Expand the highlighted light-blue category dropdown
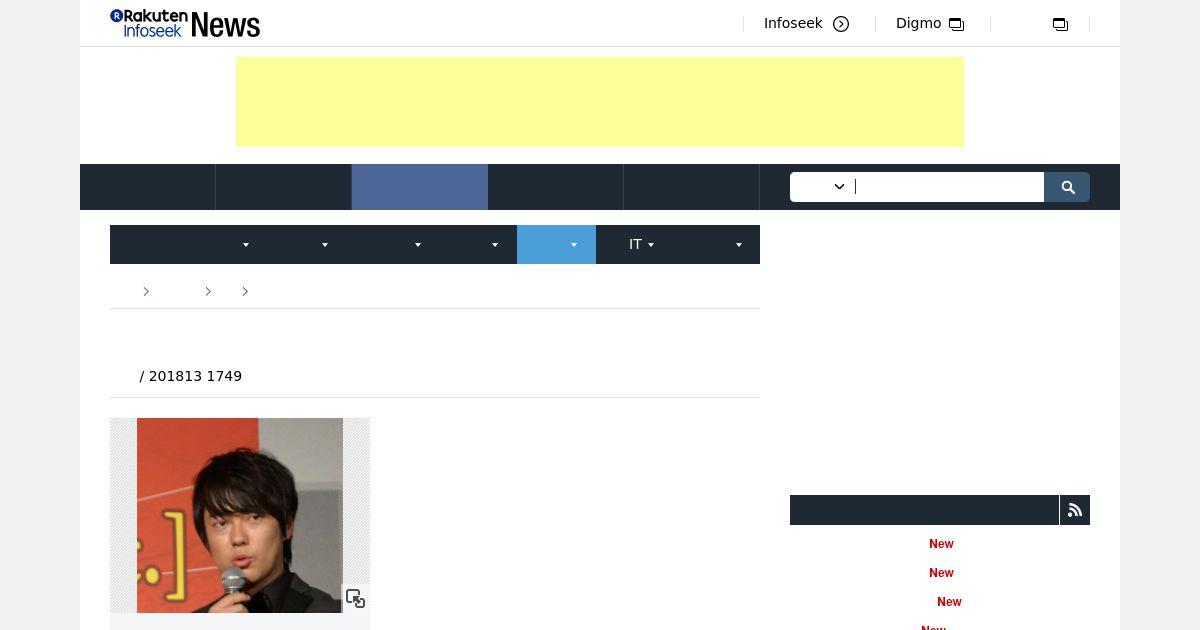Image resolution: width=1200 pixels, height=630 pixels. click(556, 244)
